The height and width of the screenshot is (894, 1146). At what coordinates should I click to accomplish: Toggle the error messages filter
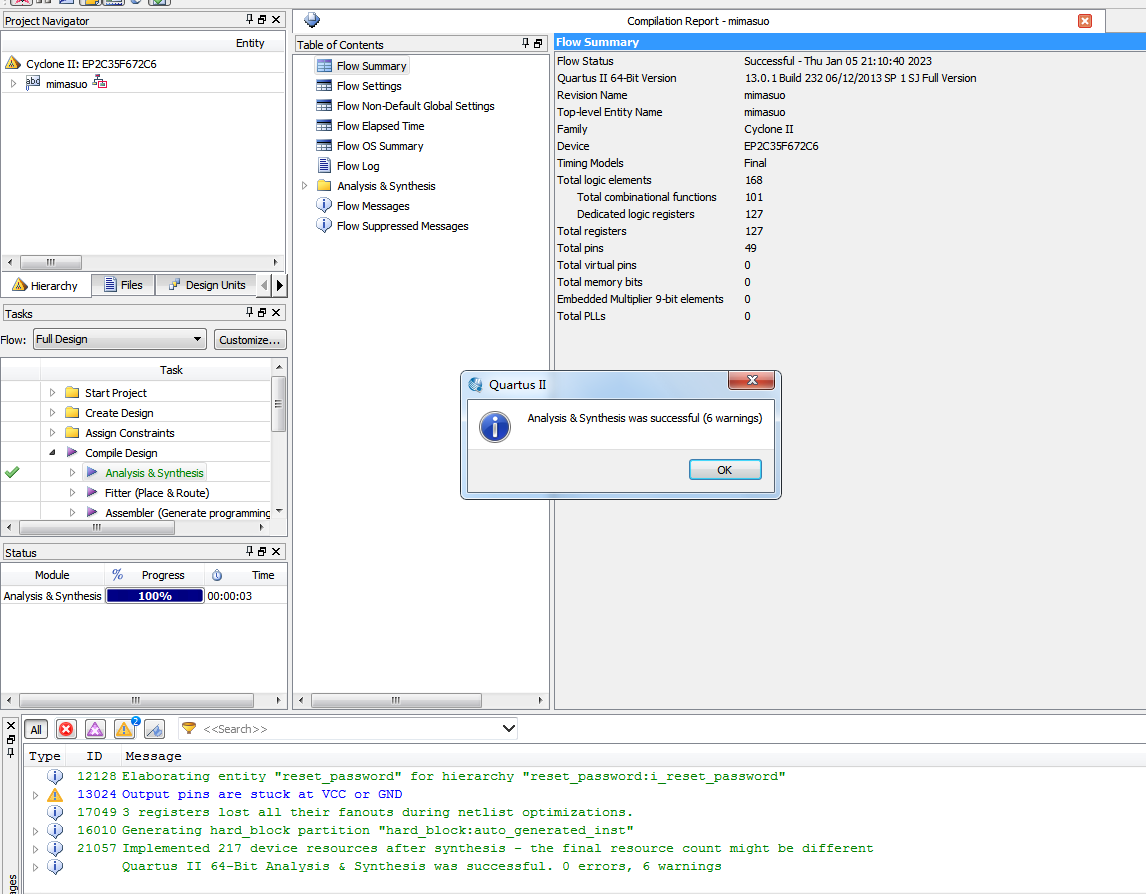click(66, 729)
